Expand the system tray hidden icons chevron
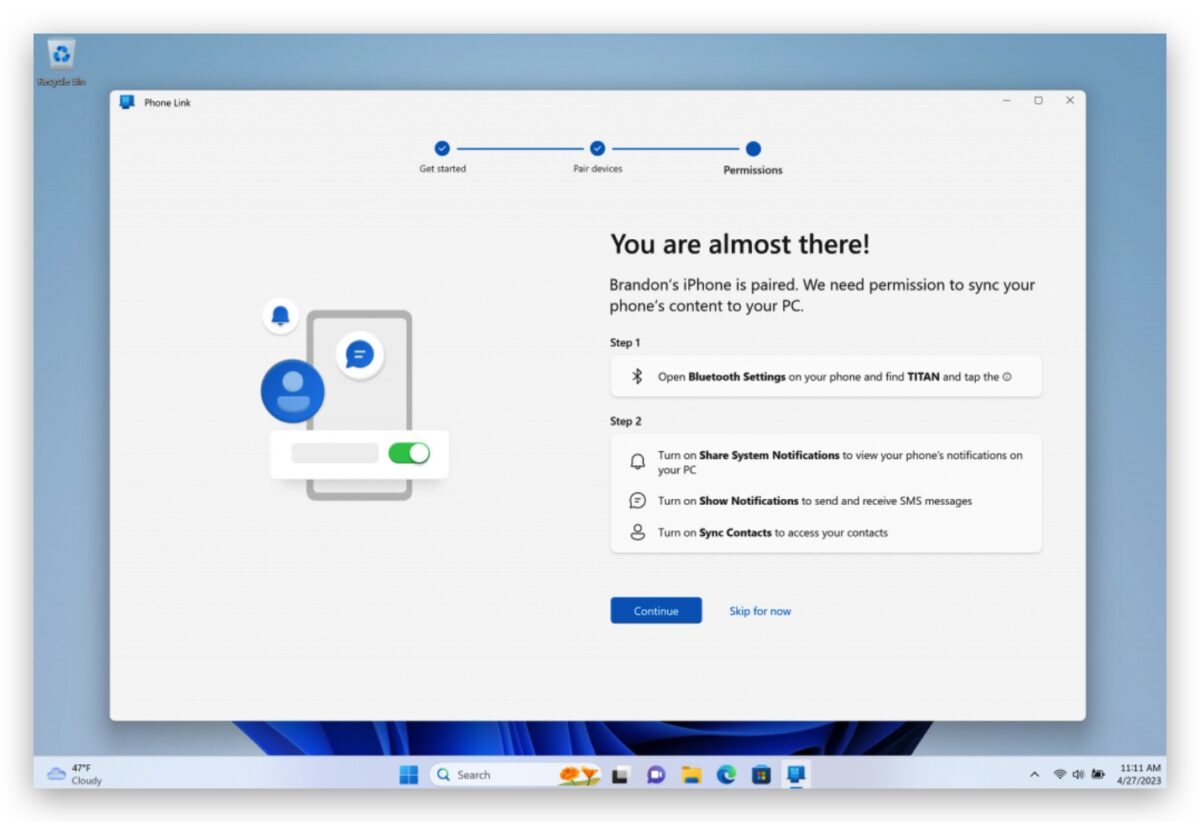This screenshot has height=822, width=1200. [1034, 774]
